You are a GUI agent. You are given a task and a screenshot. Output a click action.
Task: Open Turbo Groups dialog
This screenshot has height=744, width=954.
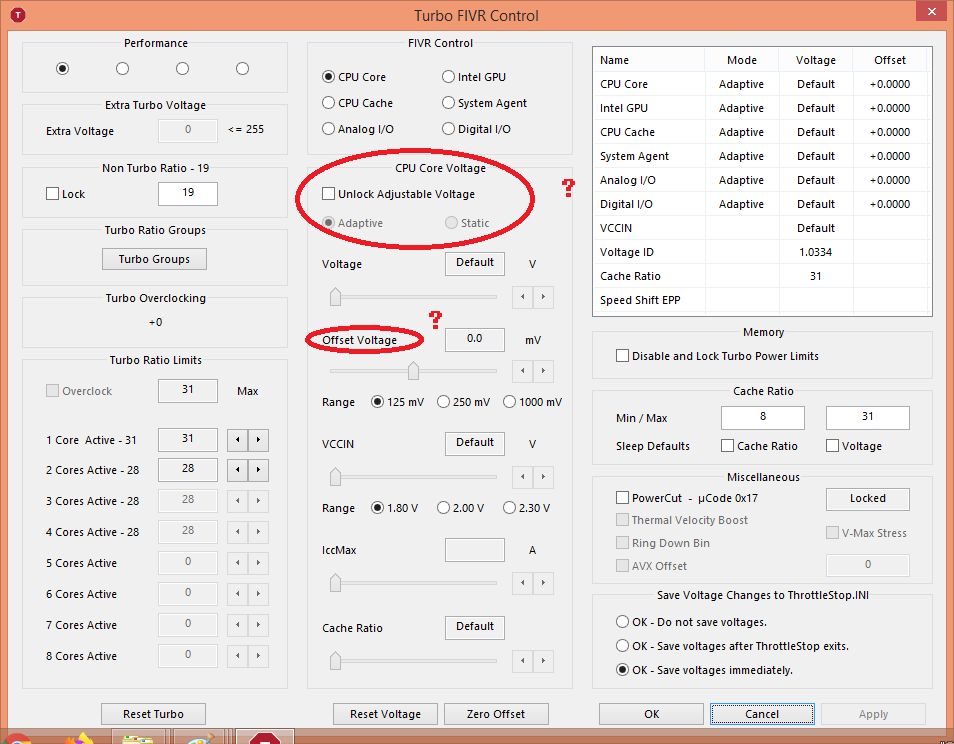tap(154, 259)
